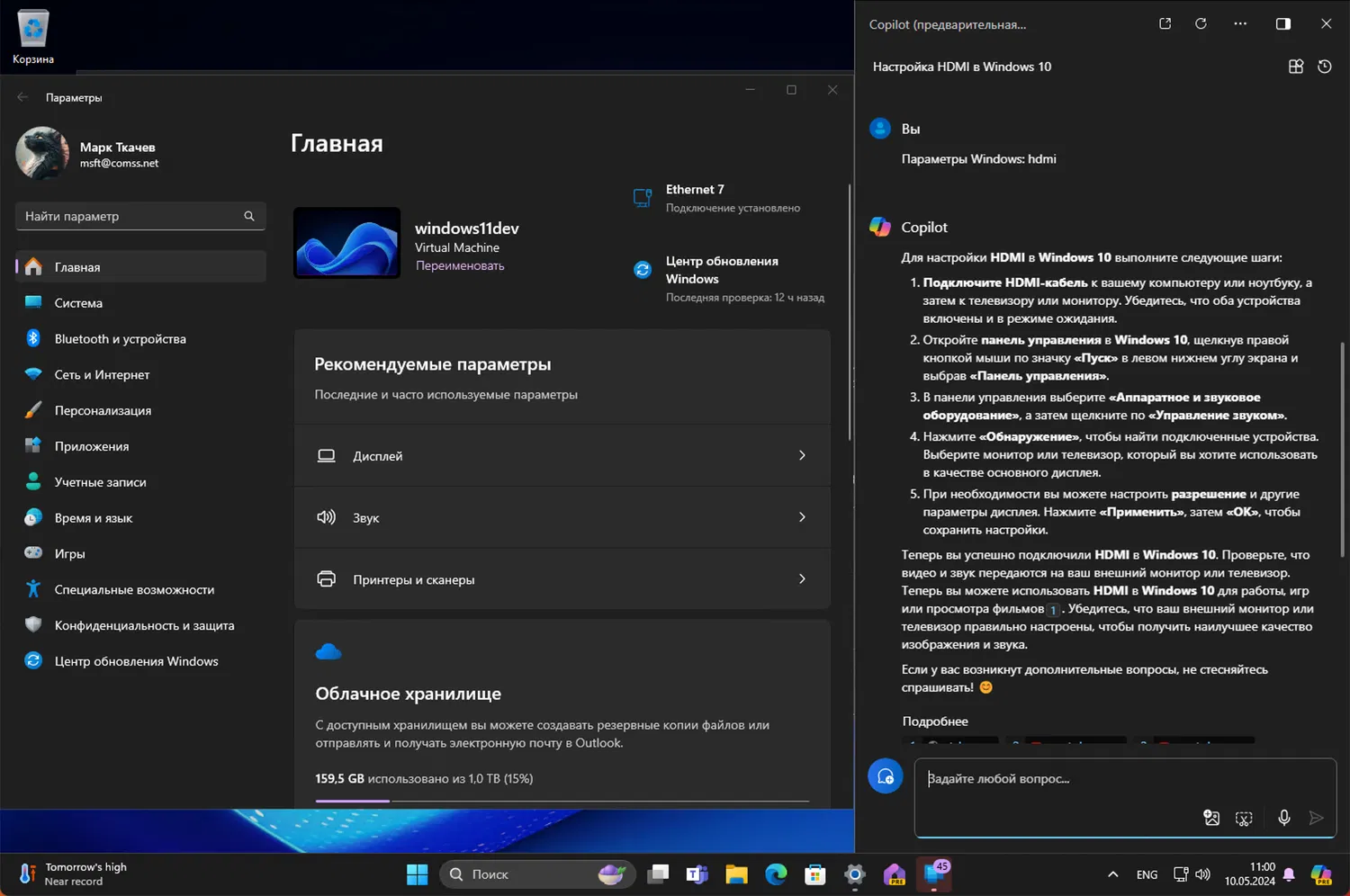This screenshot has height=896, width=1350.
Task: Click the Settings page vertical scrollbar
Action: click(850, 312)
